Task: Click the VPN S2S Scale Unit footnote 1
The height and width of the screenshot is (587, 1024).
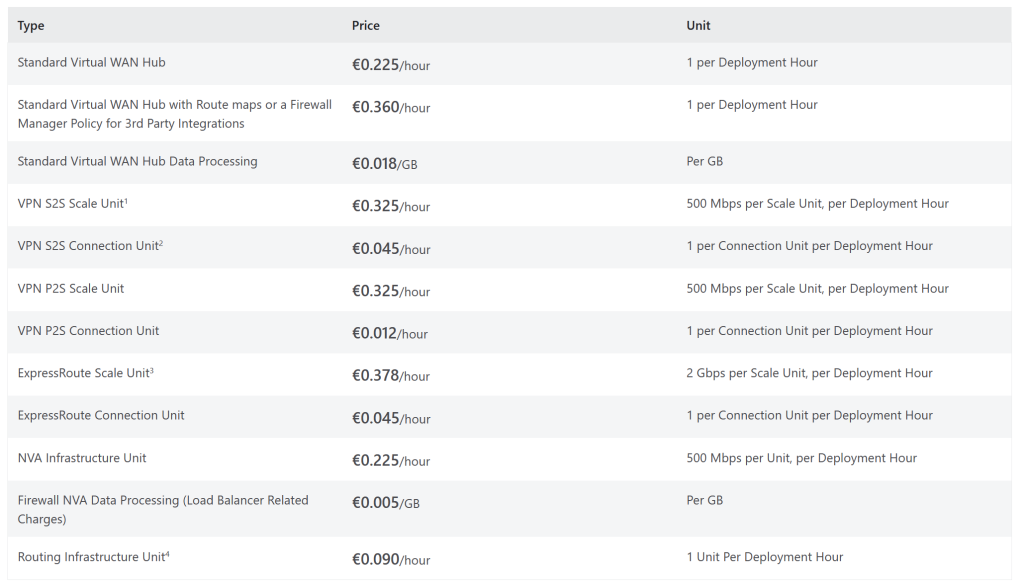Action: pyautogui.click(x=126, y=201)
